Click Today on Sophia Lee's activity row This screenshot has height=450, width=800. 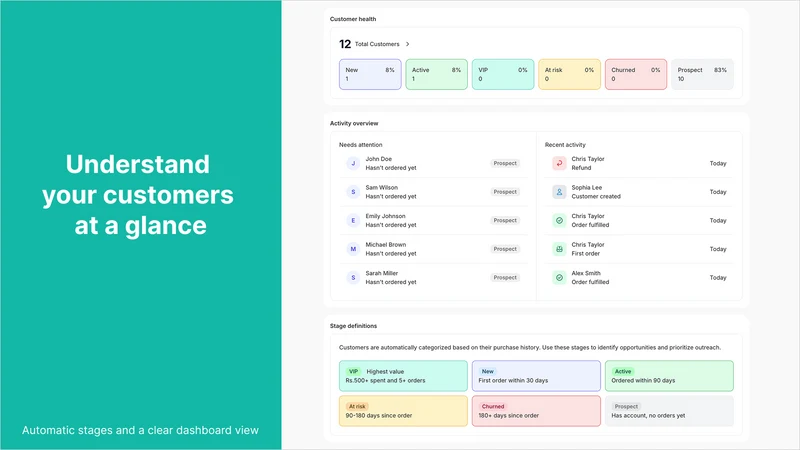pos(718,192)
